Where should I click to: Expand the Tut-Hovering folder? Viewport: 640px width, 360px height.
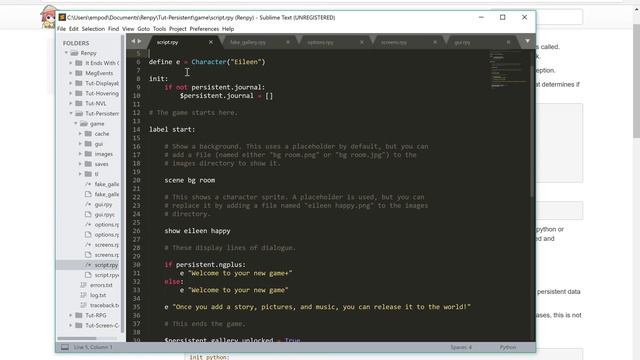[71, 93]
